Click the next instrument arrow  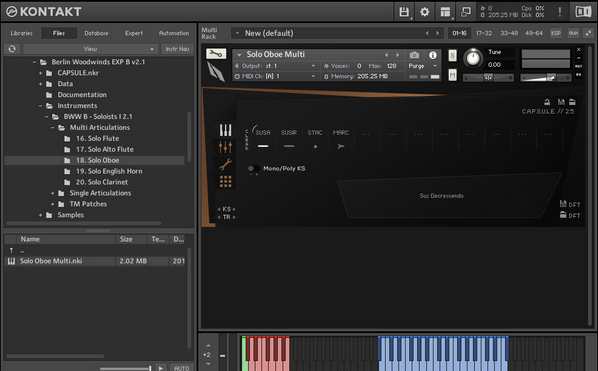click(x=397, y=55)
